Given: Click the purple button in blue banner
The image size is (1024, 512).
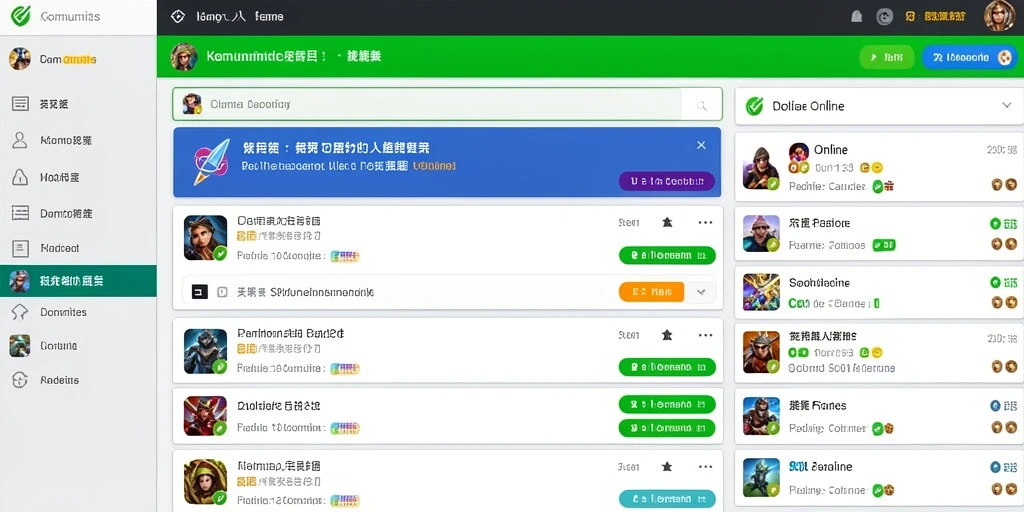Looking at the screenshot, I should (667, 181).
